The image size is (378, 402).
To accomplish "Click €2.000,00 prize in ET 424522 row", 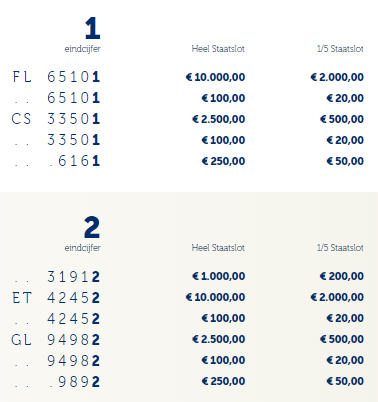I will tap(337, 297).
